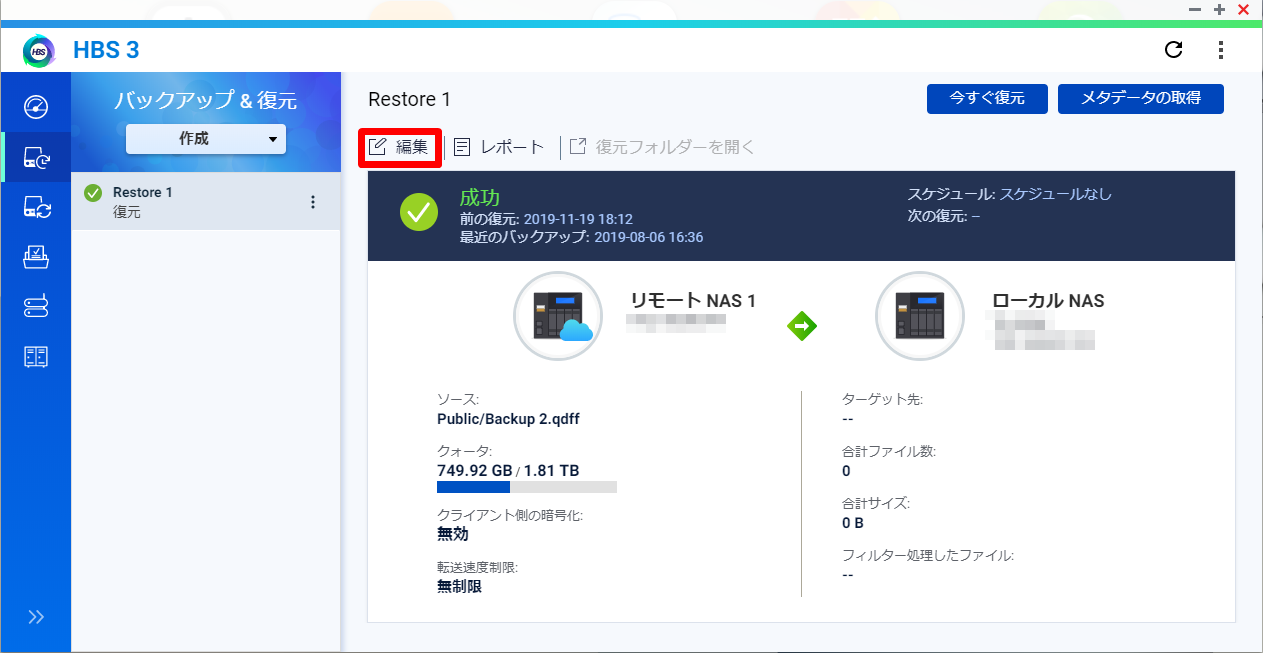Expand the sidebar with double-chevron icon
Image resolution: width=1263 pixels, height=653 pixels.
36,617
